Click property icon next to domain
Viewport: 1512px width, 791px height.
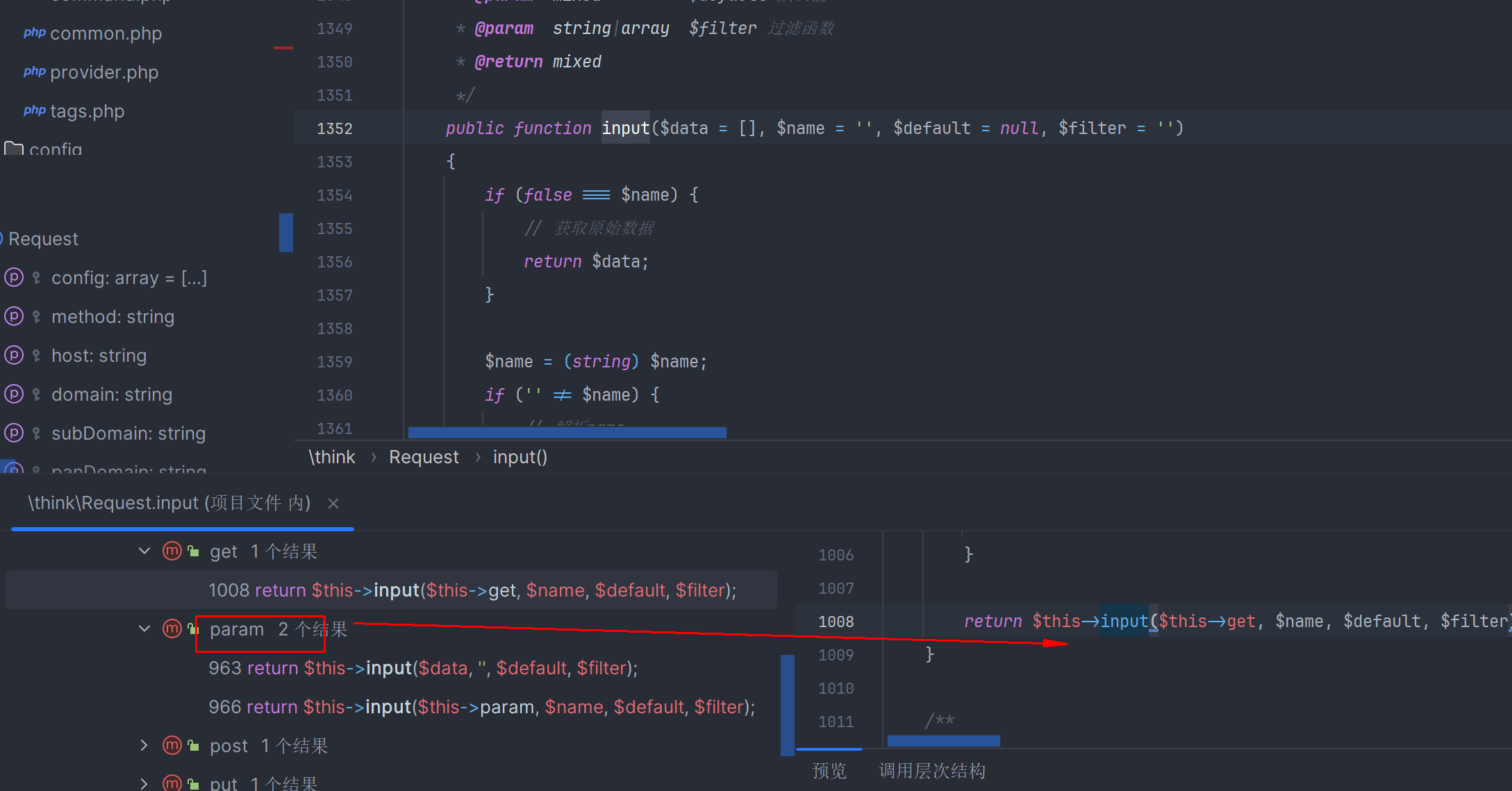pyautogui.click(x=14, y=394)
